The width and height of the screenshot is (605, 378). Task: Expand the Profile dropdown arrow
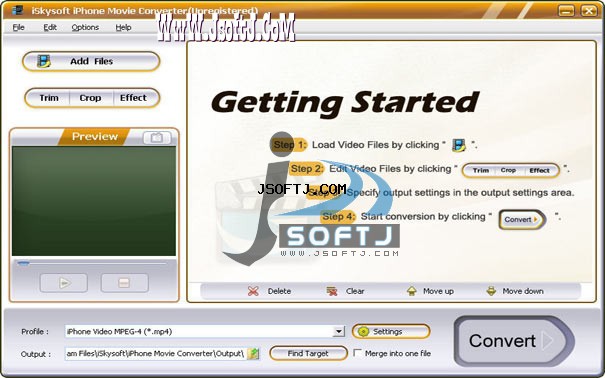click(x=339, y=331)
